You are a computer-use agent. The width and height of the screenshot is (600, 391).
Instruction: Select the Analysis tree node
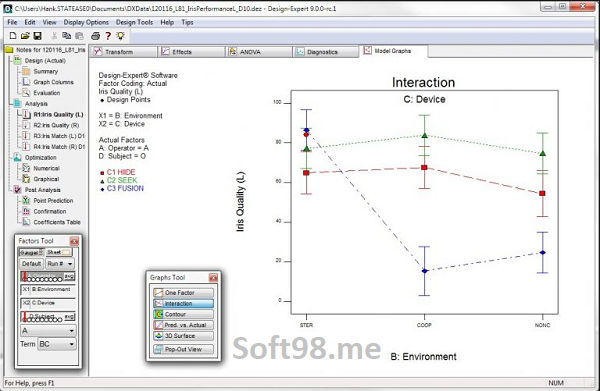tap(36, 104)
